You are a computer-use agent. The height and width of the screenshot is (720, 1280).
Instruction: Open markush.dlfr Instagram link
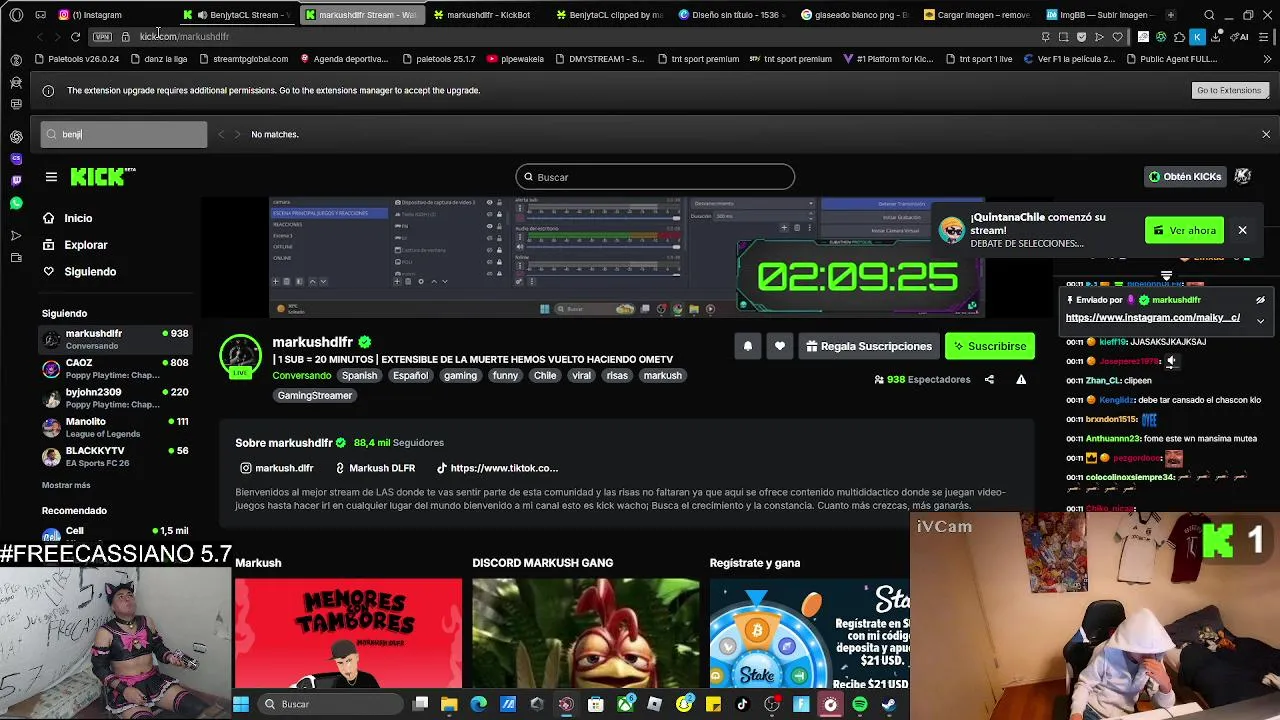point(276,468)
